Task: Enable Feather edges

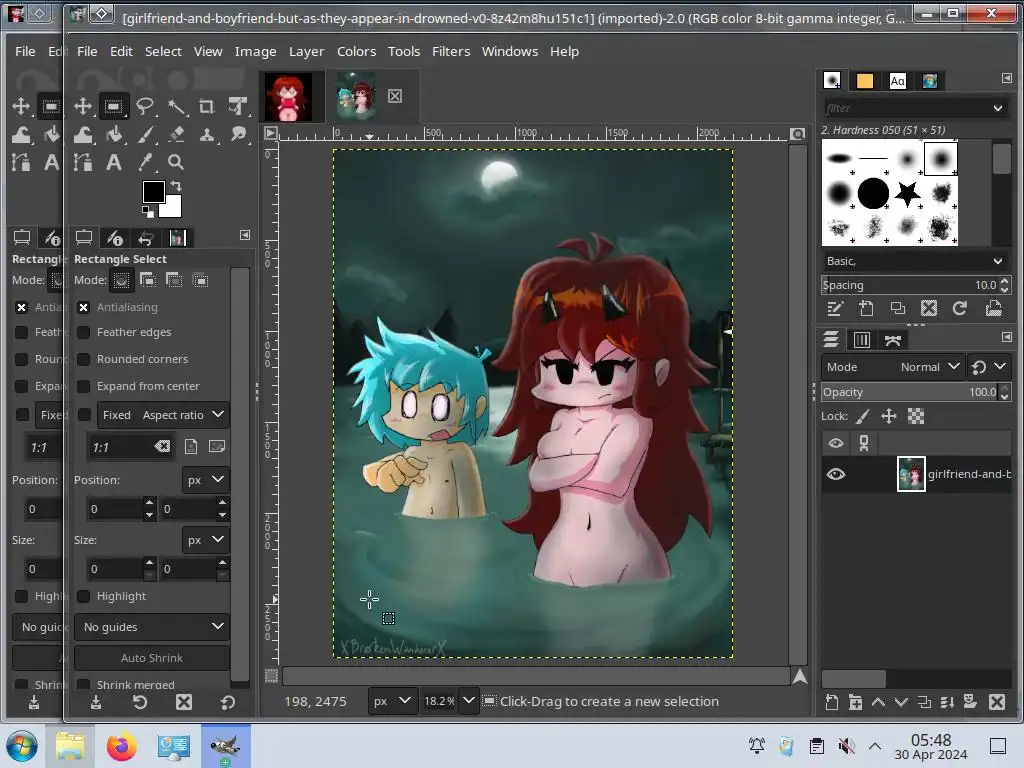Action: point(84,332)
